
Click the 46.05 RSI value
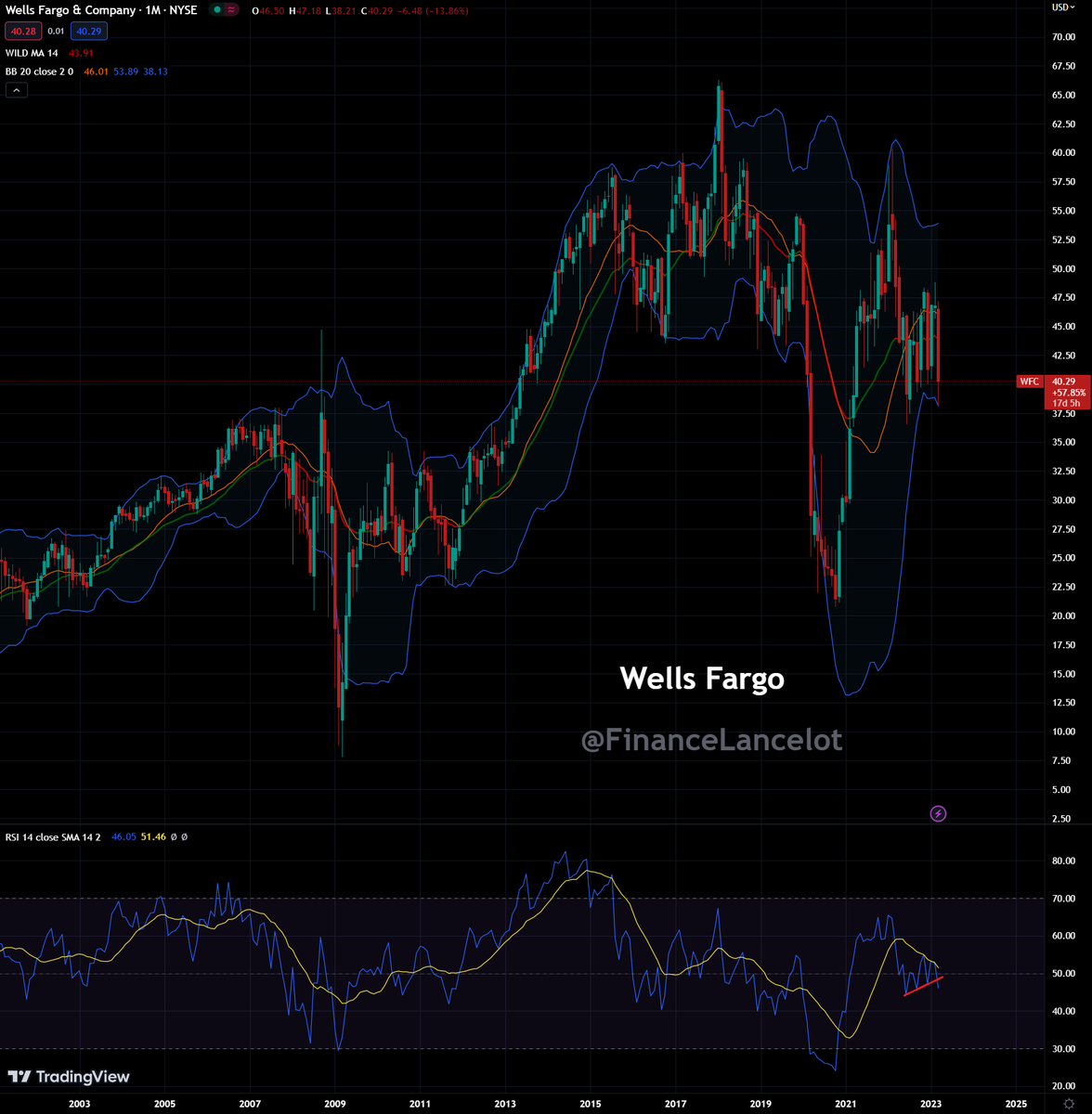123,837
